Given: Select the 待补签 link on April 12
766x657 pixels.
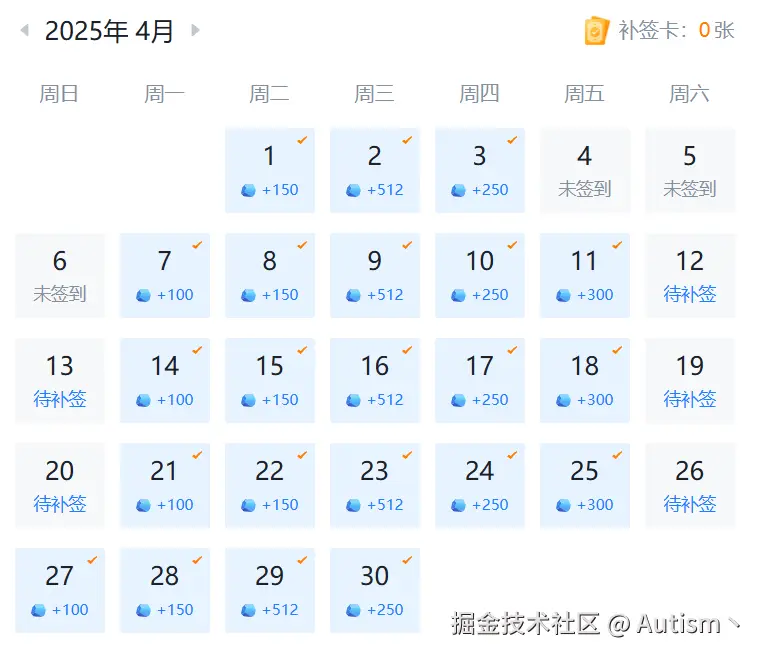Looking at the screenshot, I should [x=690, y=294].
